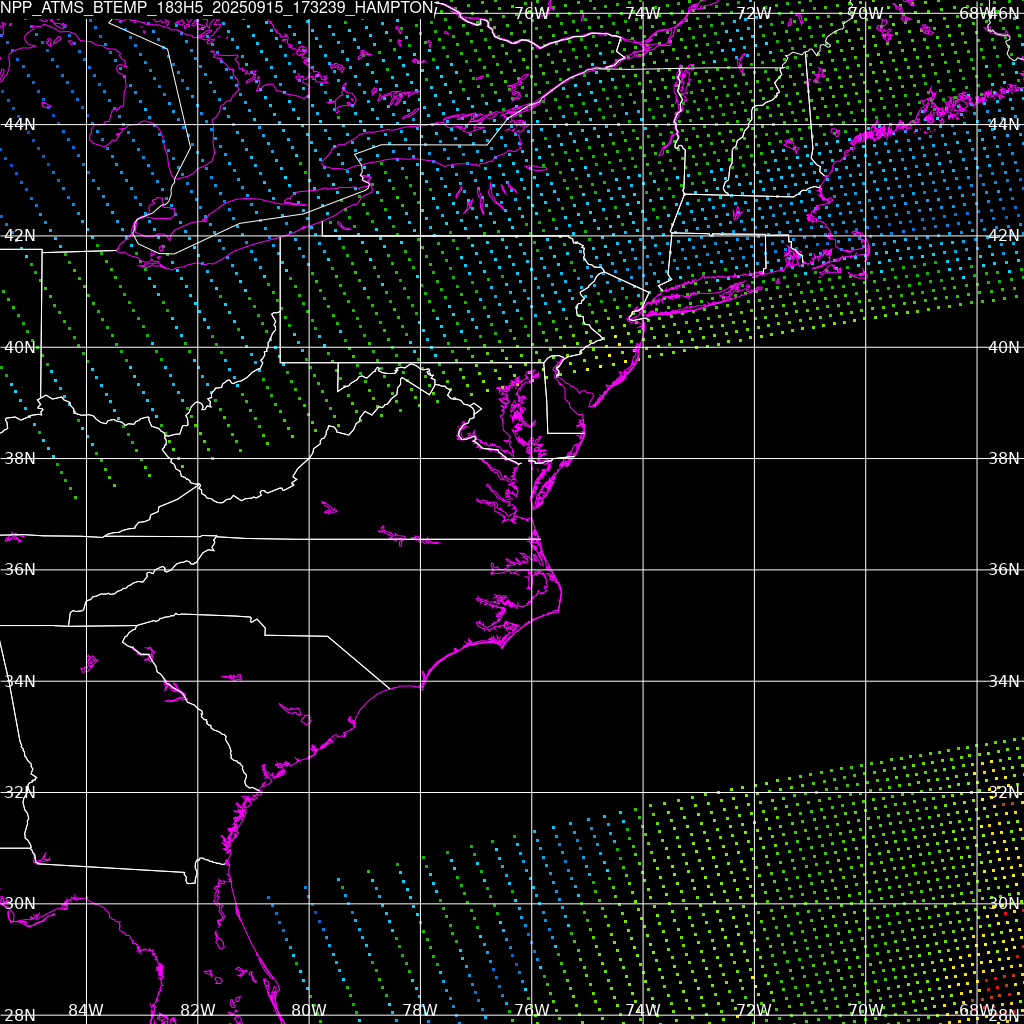The image size is (1024, 1024).
Task: Pick the 72W label along the bottom edge
Action: pyautogui.click(x=754, y=1010)
